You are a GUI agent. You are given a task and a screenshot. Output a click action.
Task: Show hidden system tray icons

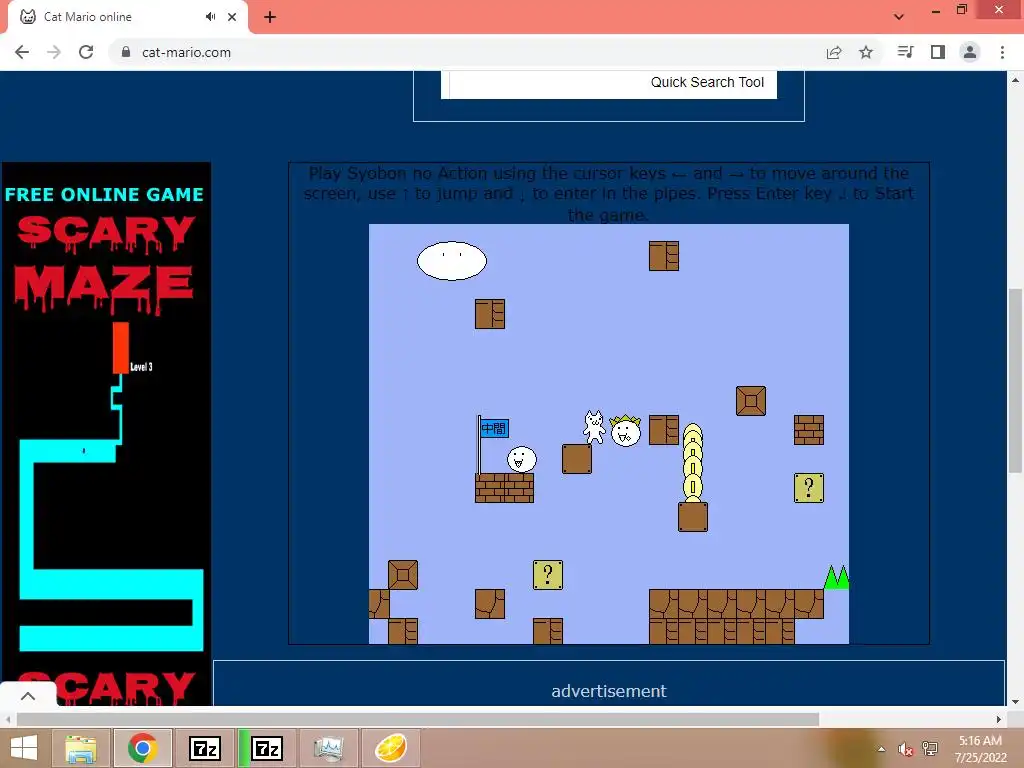tap(882, 749)
